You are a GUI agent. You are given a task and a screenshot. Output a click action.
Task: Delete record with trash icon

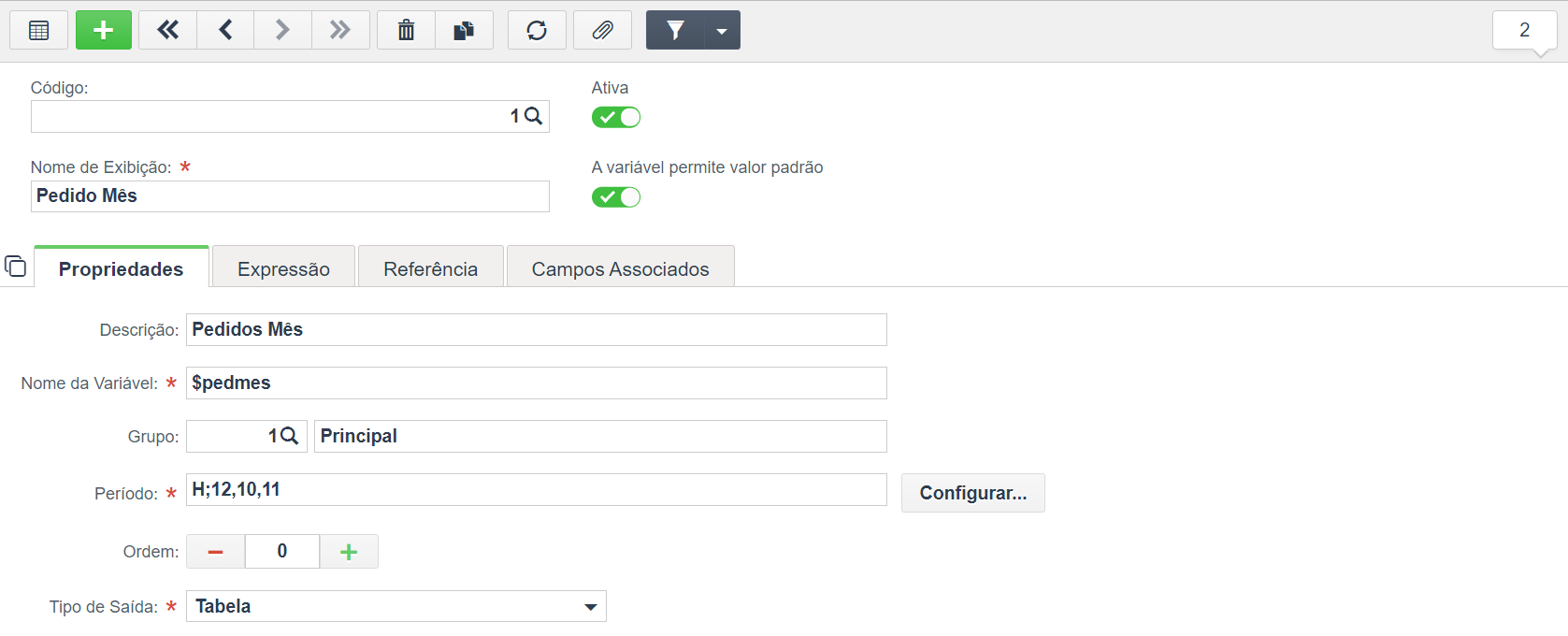pos(406,30)
